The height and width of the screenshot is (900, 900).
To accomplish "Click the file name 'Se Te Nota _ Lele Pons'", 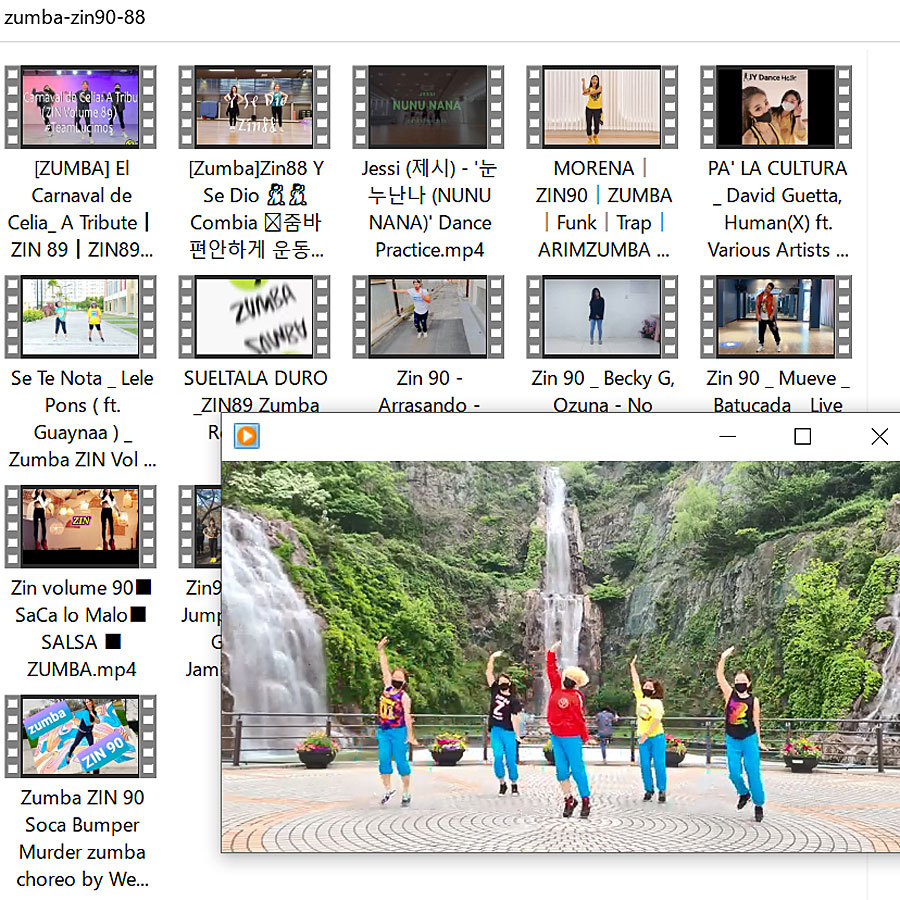I will coord(82,418).
